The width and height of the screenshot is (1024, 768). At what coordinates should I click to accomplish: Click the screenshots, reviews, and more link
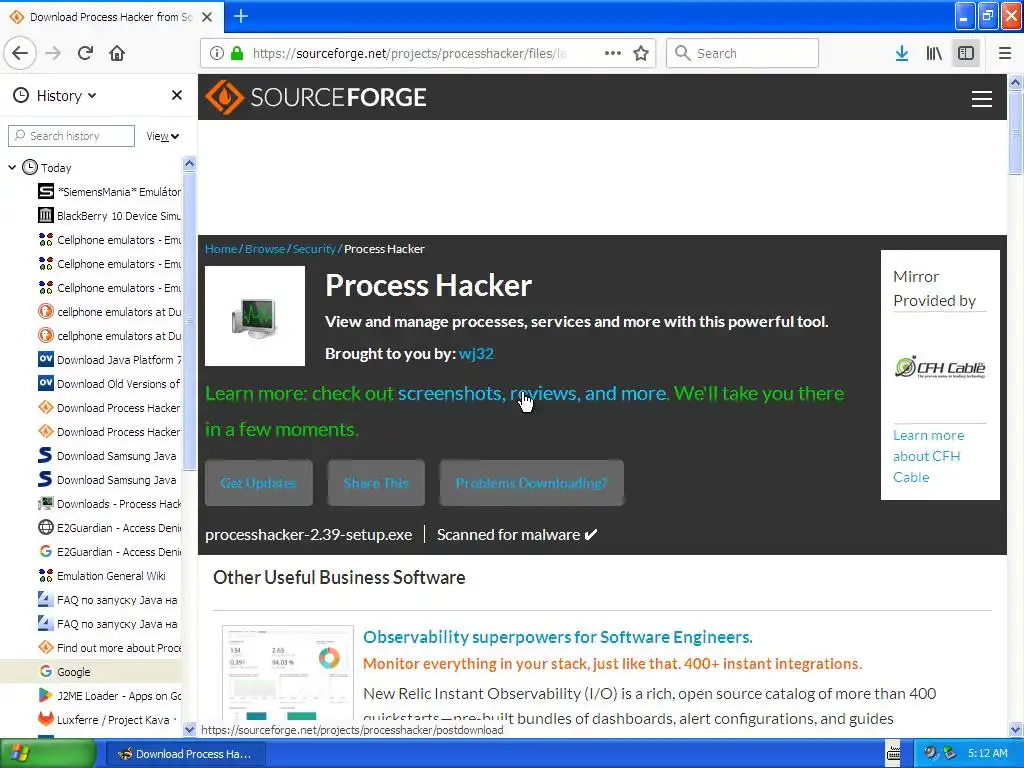(532, 393)
